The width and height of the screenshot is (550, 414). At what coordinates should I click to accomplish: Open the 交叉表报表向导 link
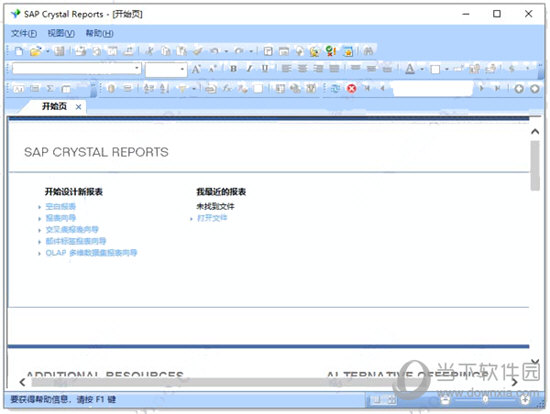pos(72,230)
